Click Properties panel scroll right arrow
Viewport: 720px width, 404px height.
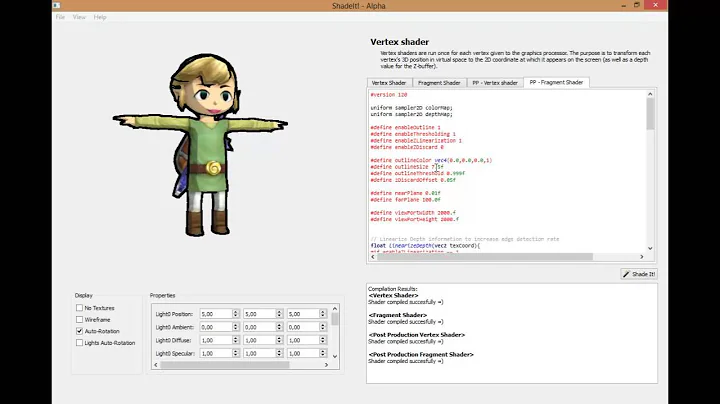(326, 365)
